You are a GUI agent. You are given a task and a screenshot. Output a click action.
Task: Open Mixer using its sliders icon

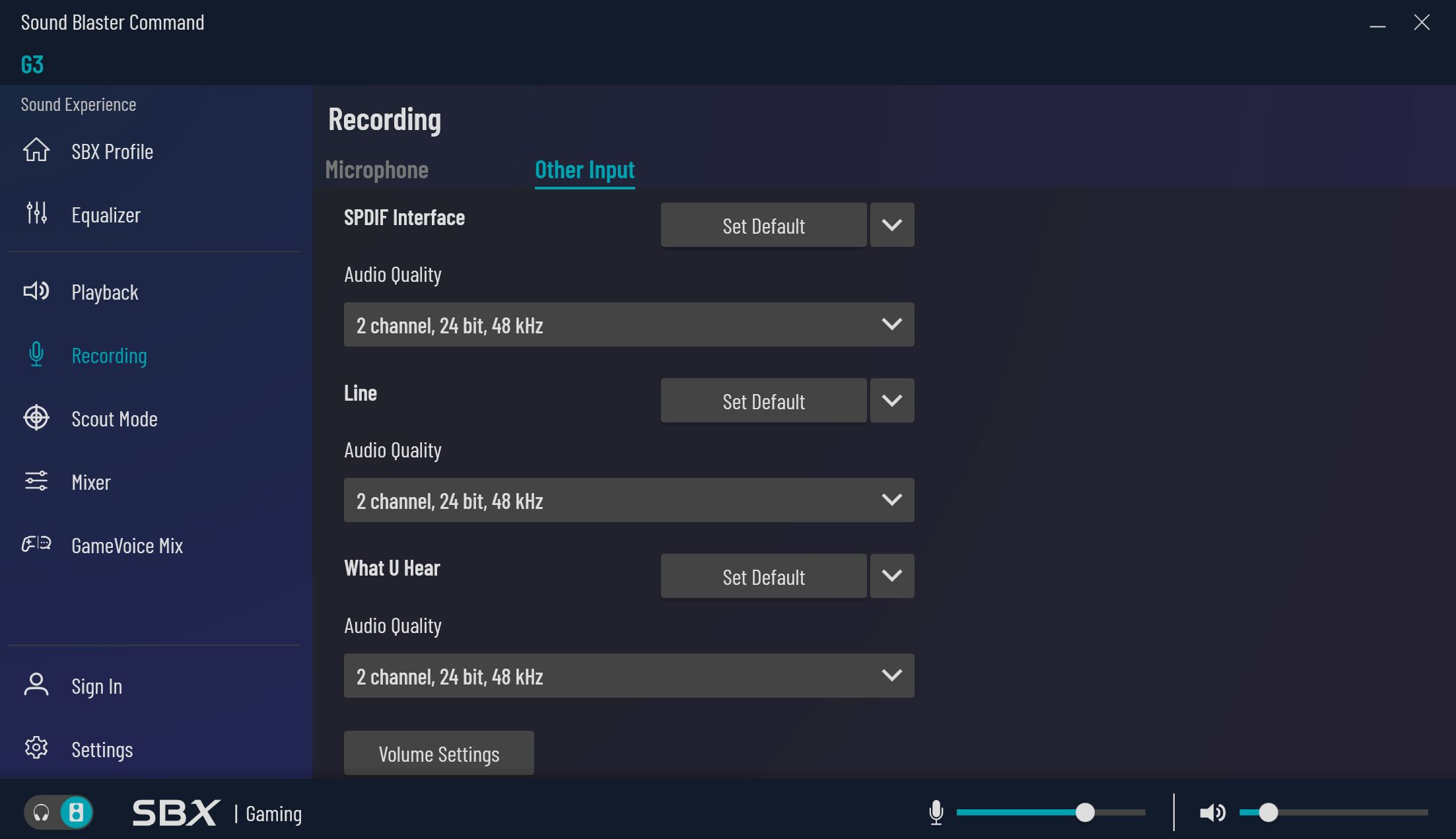click(x=36, y=481)
